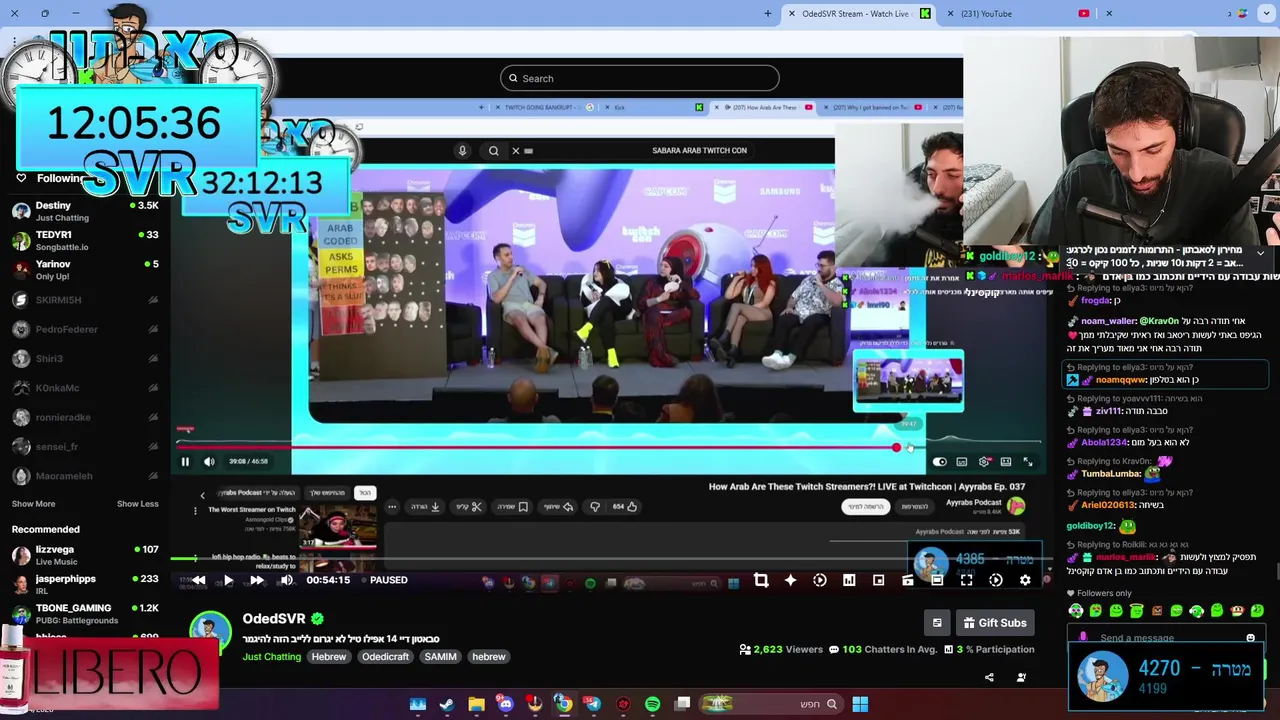Image resolution: width=1280 pixels, height=720 pixels.
Task: Open Ayyrabs Podcast channel avatar
Action: [1016, 506]
